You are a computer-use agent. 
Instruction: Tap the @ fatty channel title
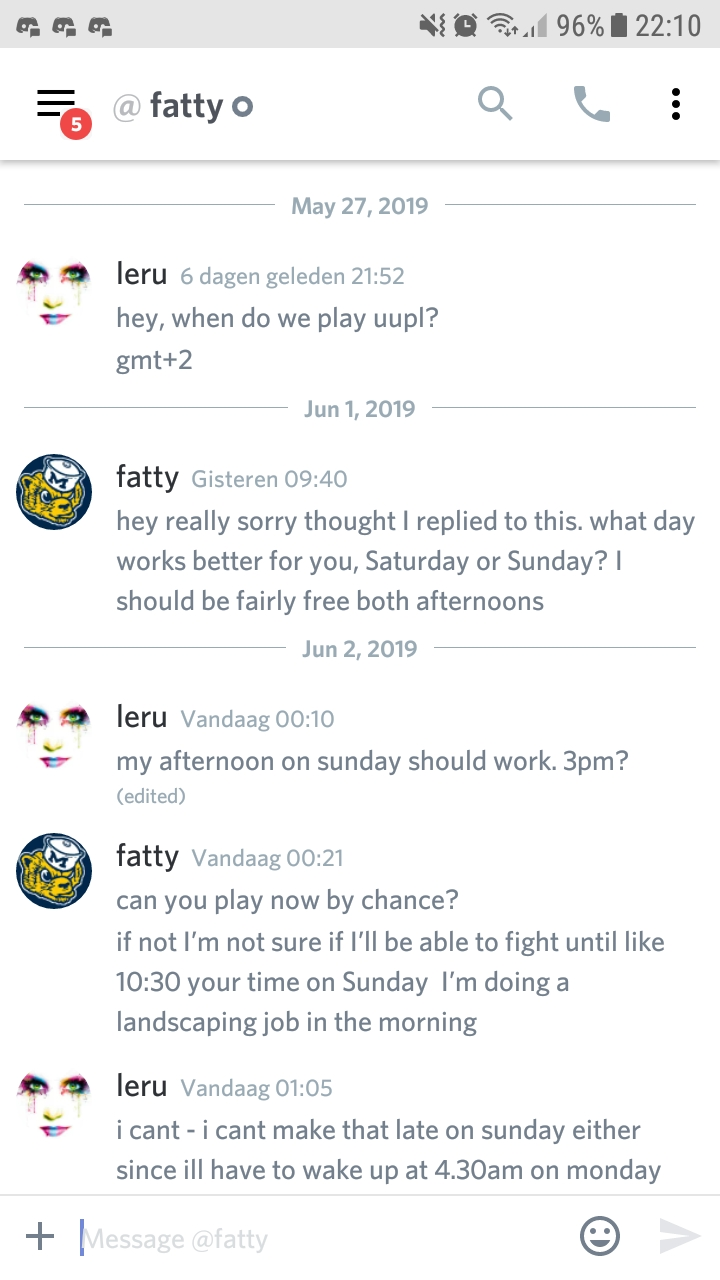(x=183, y=105)
